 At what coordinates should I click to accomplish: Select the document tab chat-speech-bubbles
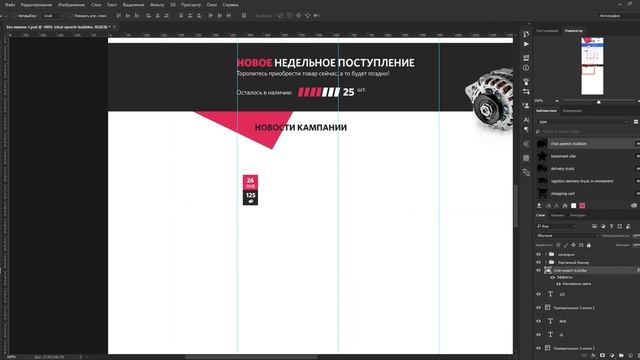(58, 27)
